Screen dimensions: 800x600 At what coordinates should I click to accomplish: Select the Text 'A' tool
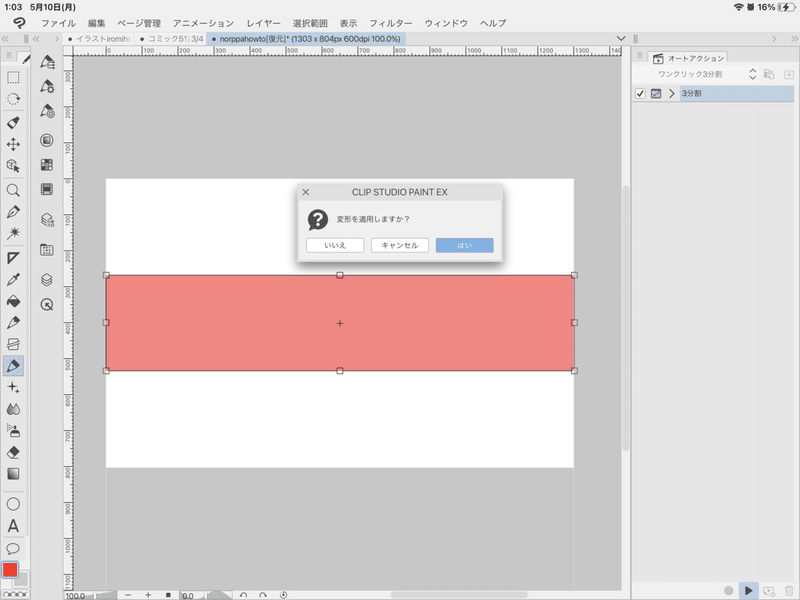[x=13, y=526]
